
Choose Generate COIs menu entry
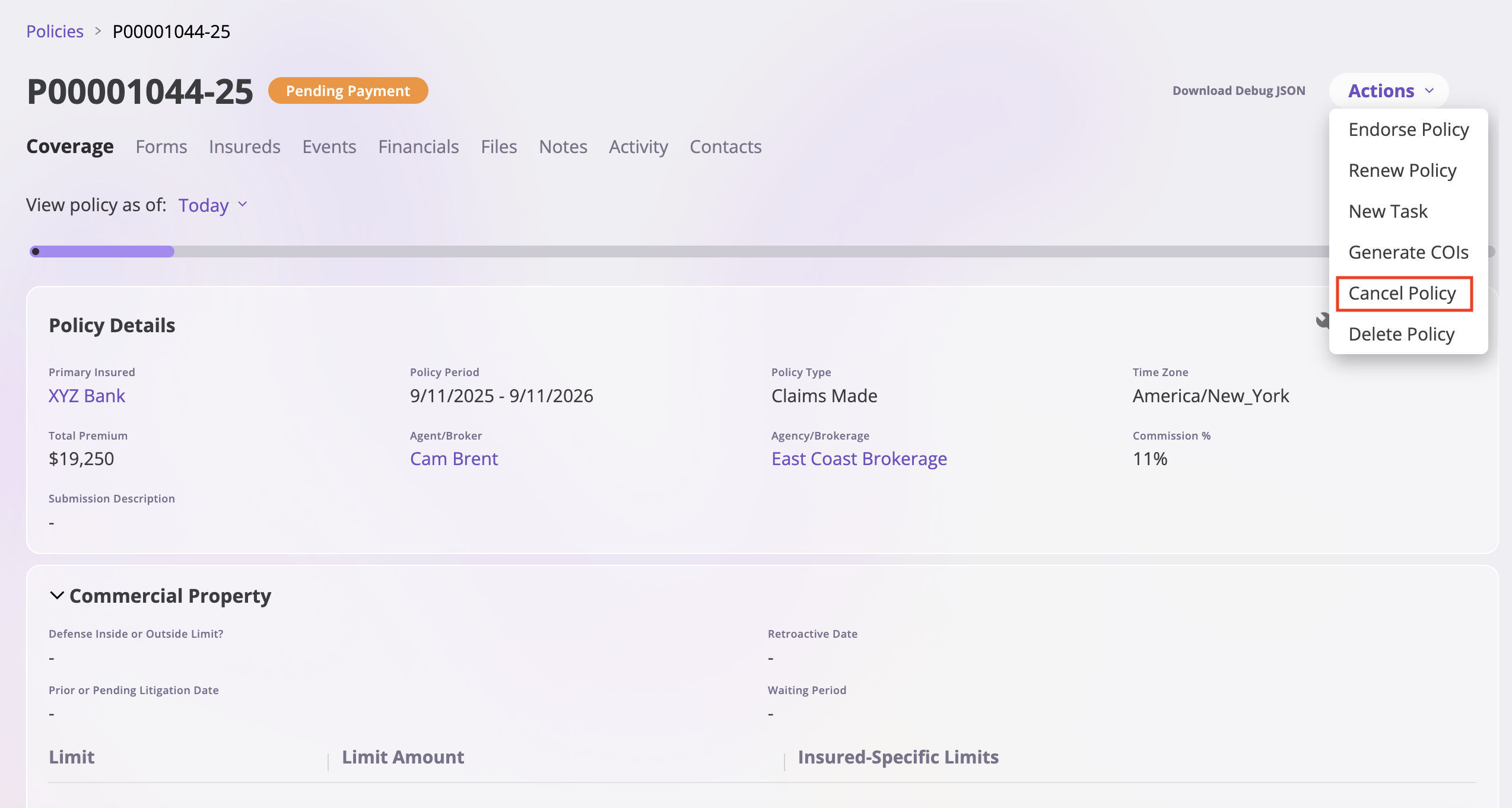click(x=1408, y=252)
